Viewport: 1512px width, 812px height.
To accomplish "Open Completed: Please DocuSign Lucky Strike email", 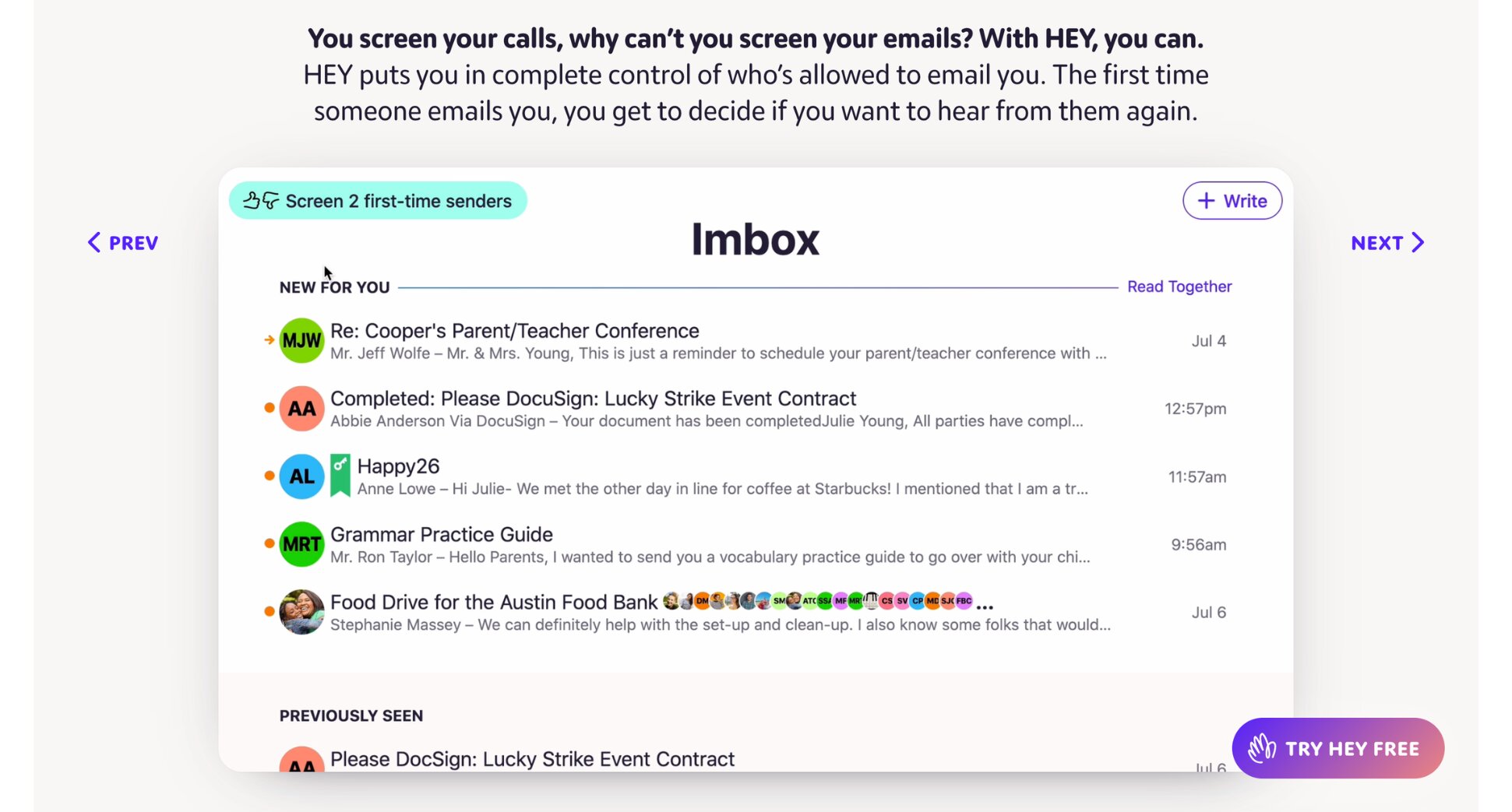I will click(594, 399).
